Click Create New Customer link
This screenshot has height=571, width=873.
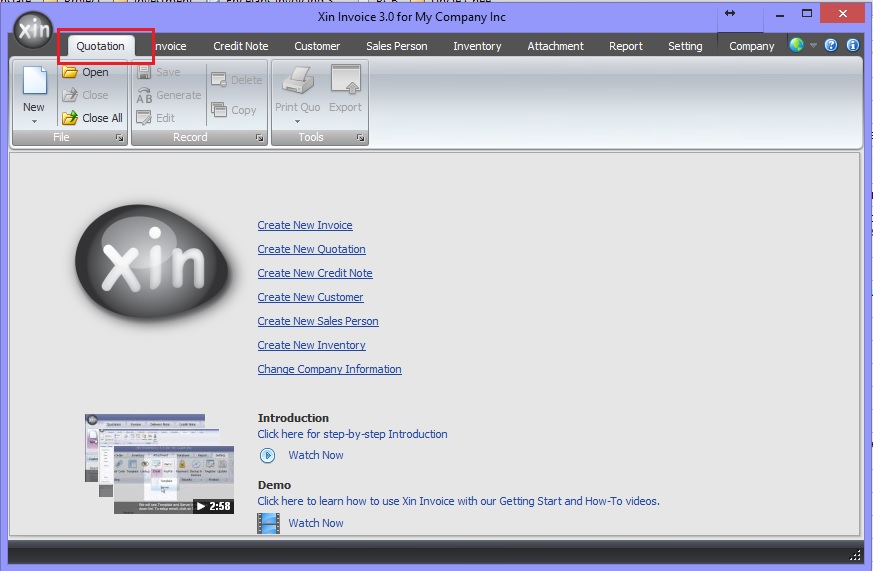pyautogui.click(x=310, y=297)
